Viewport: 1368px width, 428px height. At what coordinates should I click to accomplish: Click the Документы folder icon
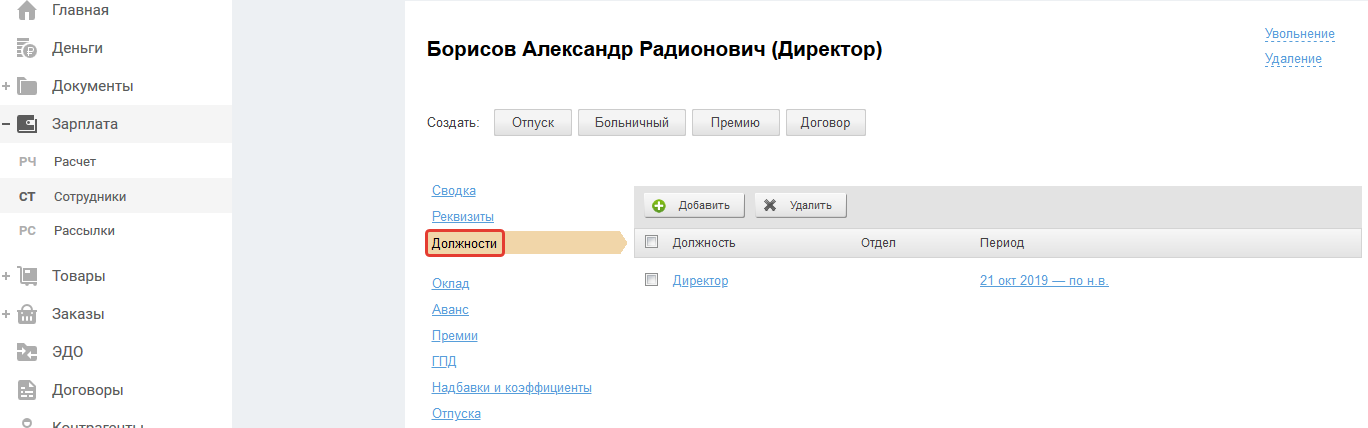coord(27,86)
